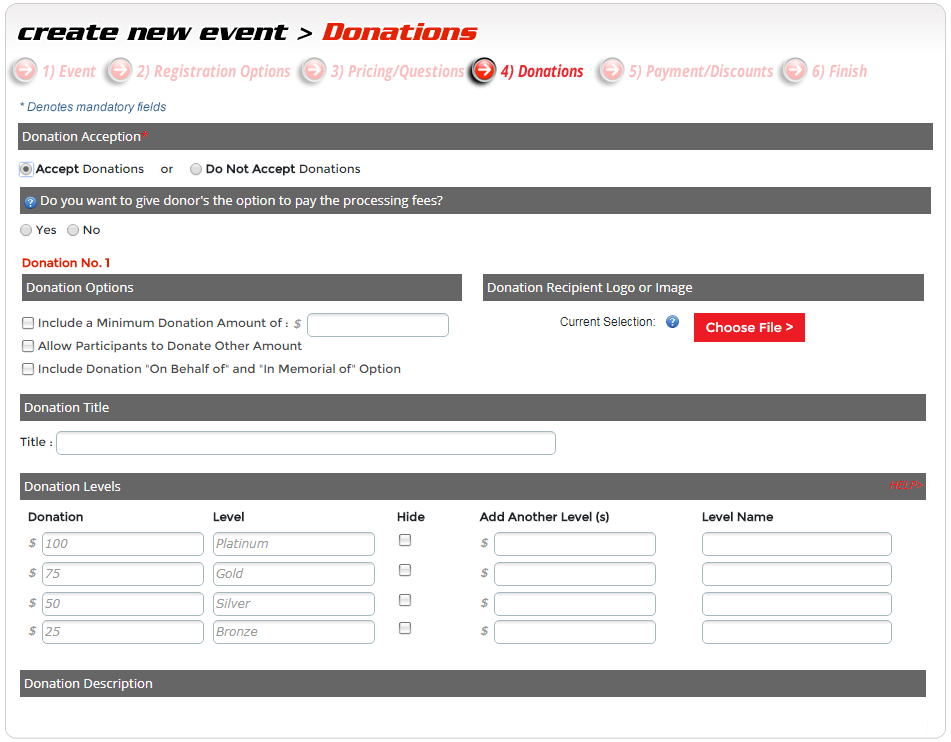Go to the 2) Registration Options tab
951x742 pixels.
pyautogui.click(x=213, y=71)
